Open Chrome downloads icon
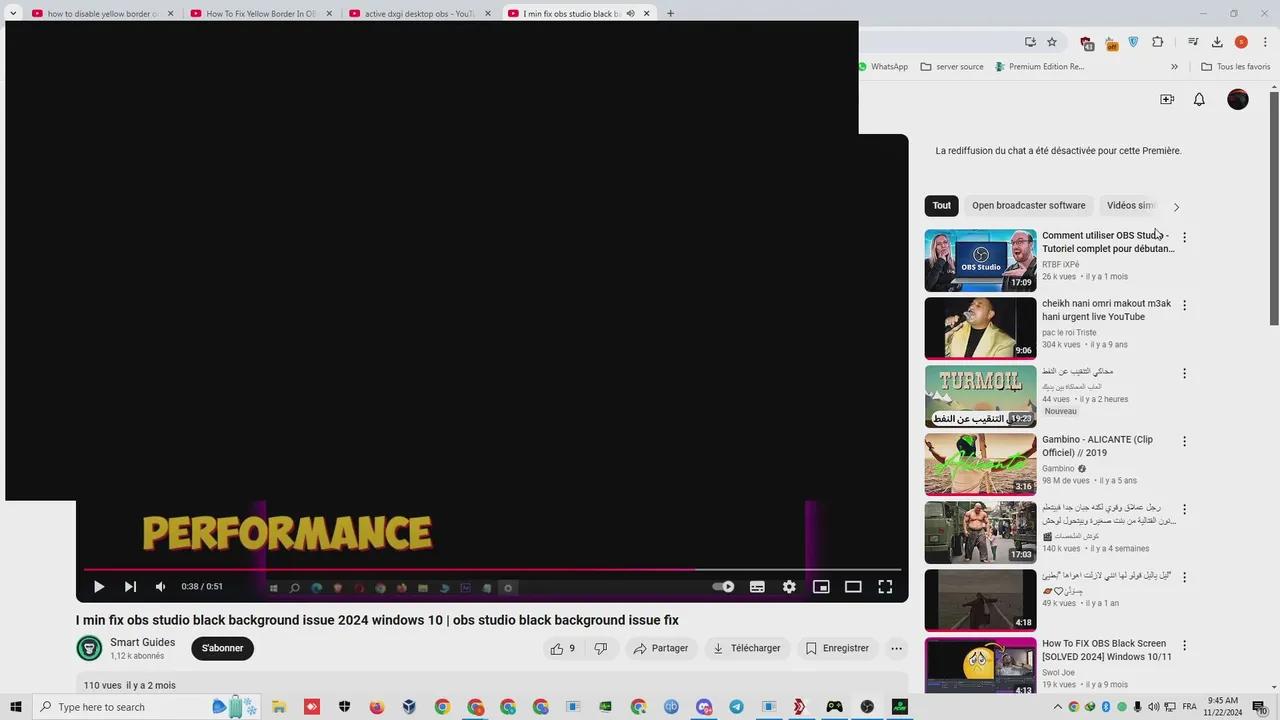 (1217, 42)
